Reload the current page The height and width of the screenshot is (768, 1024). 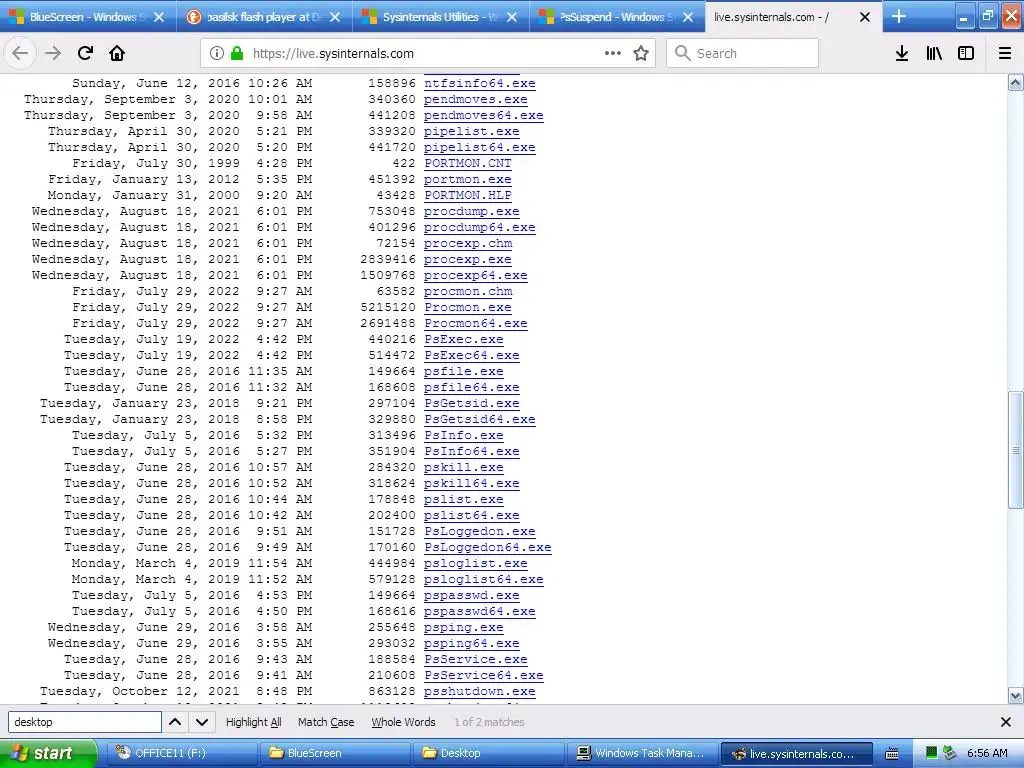[85, 54]
